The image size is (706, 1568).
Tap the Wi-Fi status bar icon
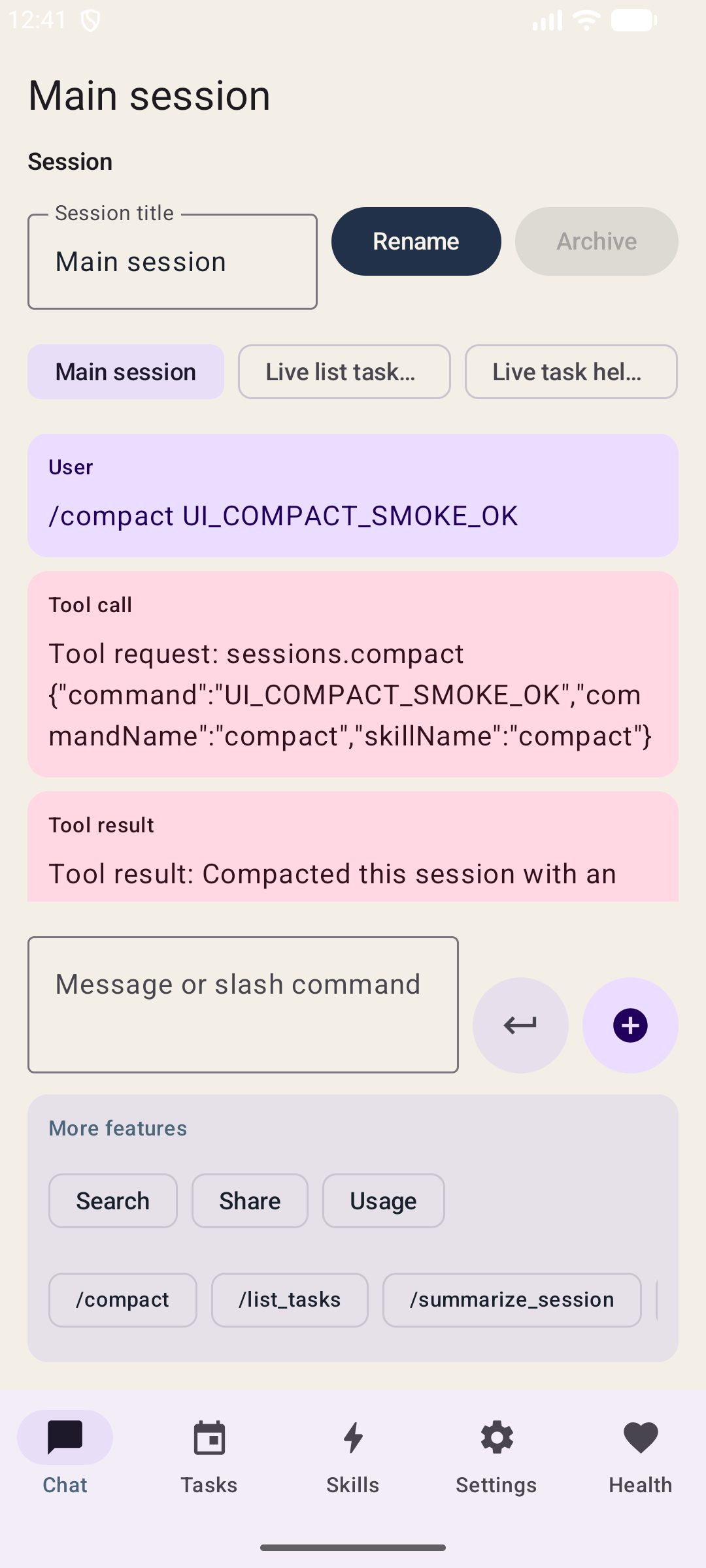tap(586, 19)
